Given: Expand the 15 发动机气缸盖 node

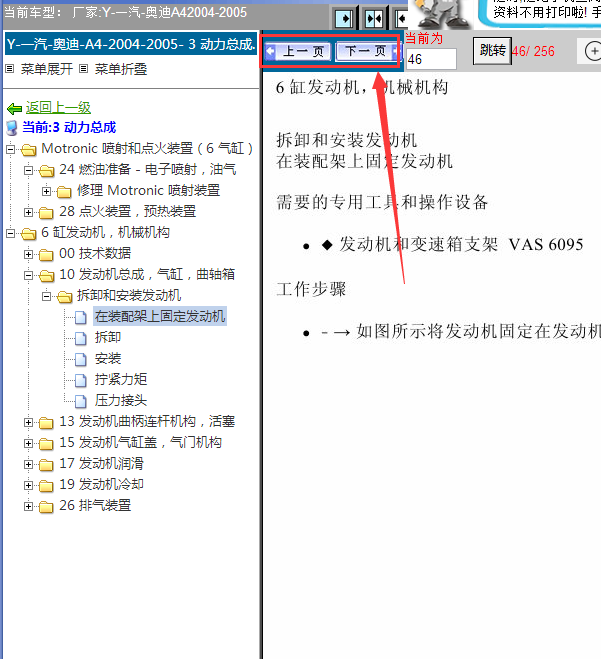Looking at the screenshot, I should pos(28,443).
